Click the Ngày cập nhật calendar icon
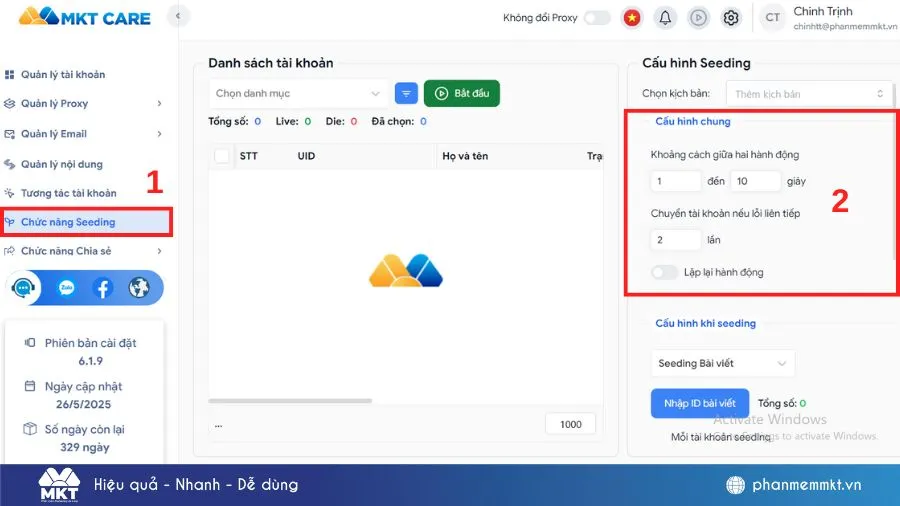The image size is (900, 506). (x=30, y=386)
